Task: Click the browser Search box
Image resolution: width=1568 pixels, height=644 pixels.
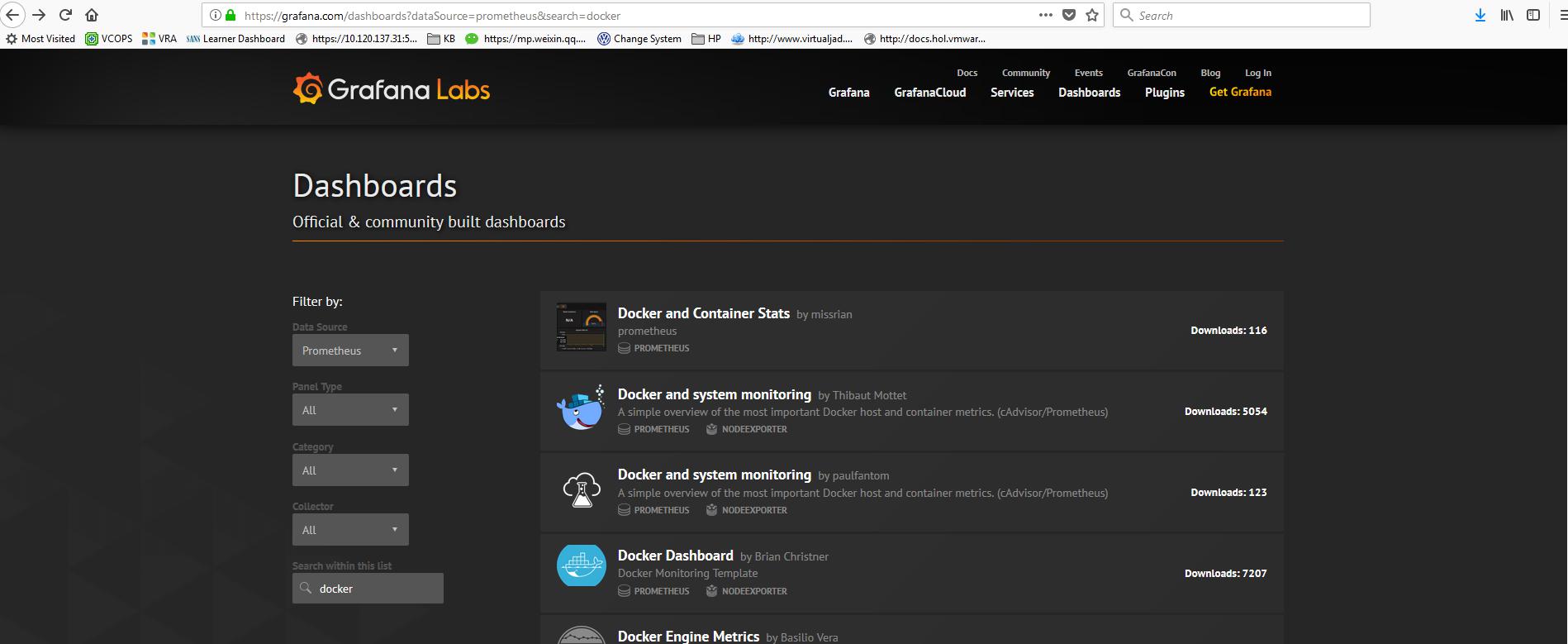Action: [1242, 15]
